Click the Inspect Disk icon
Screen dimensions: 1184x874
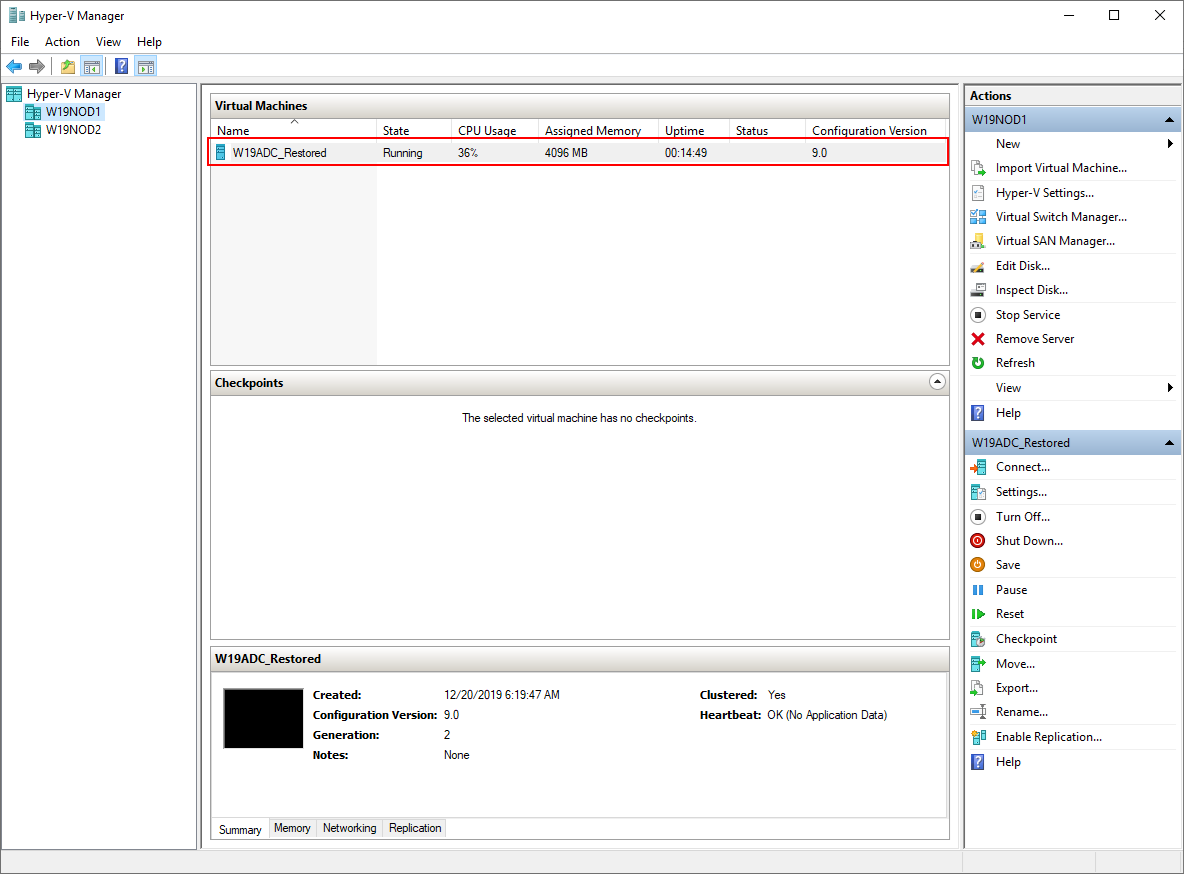[978, 290]
